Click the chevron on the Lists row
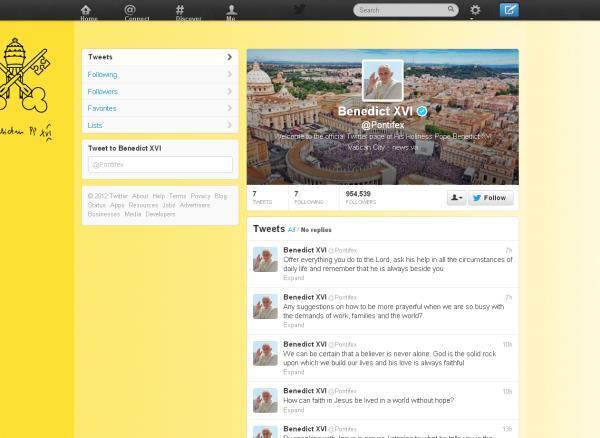Viewport: 600px width, 438px height. pyautogui.click(x=230, y=125)
